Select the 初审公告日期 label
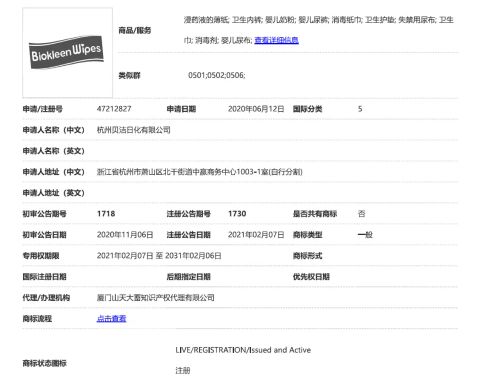 point(44,235)
